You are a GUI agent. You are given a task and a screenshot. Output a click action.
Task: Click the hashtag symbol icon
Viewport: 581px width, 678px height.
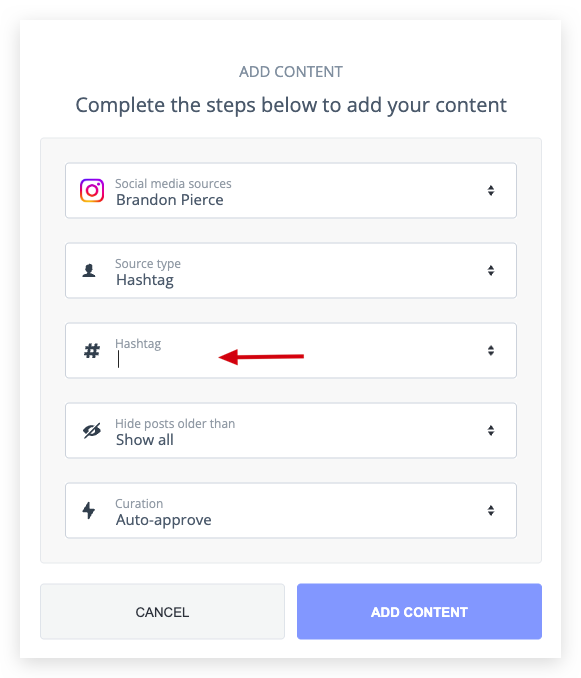click(92, 351)
